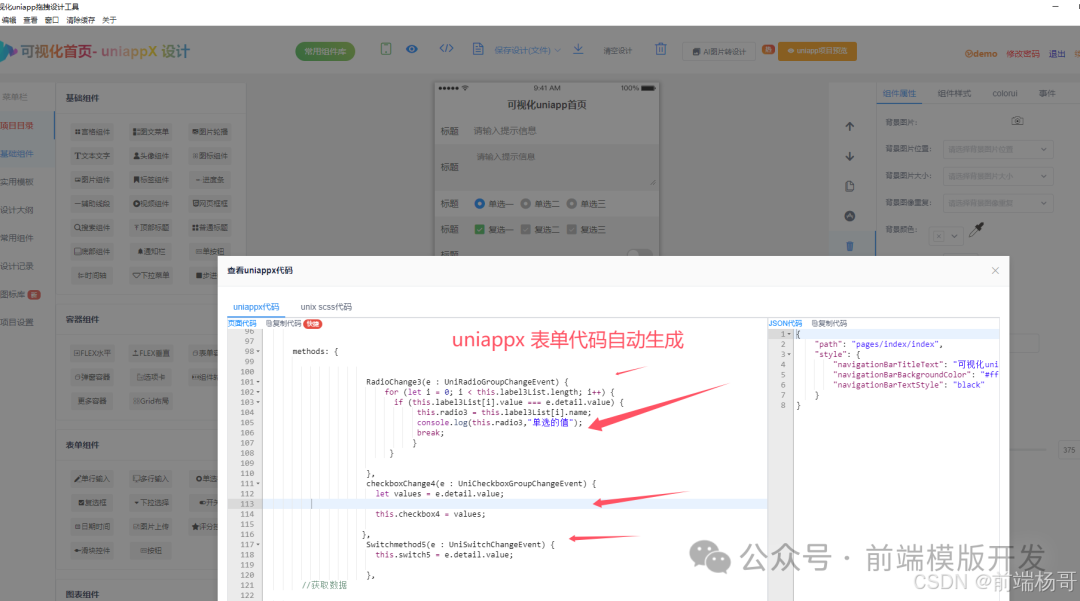Image resolution: width=1080 pixels, height=601 pixels.
Task: Add the 标签组件 component
Action: [x=151, y=180]
